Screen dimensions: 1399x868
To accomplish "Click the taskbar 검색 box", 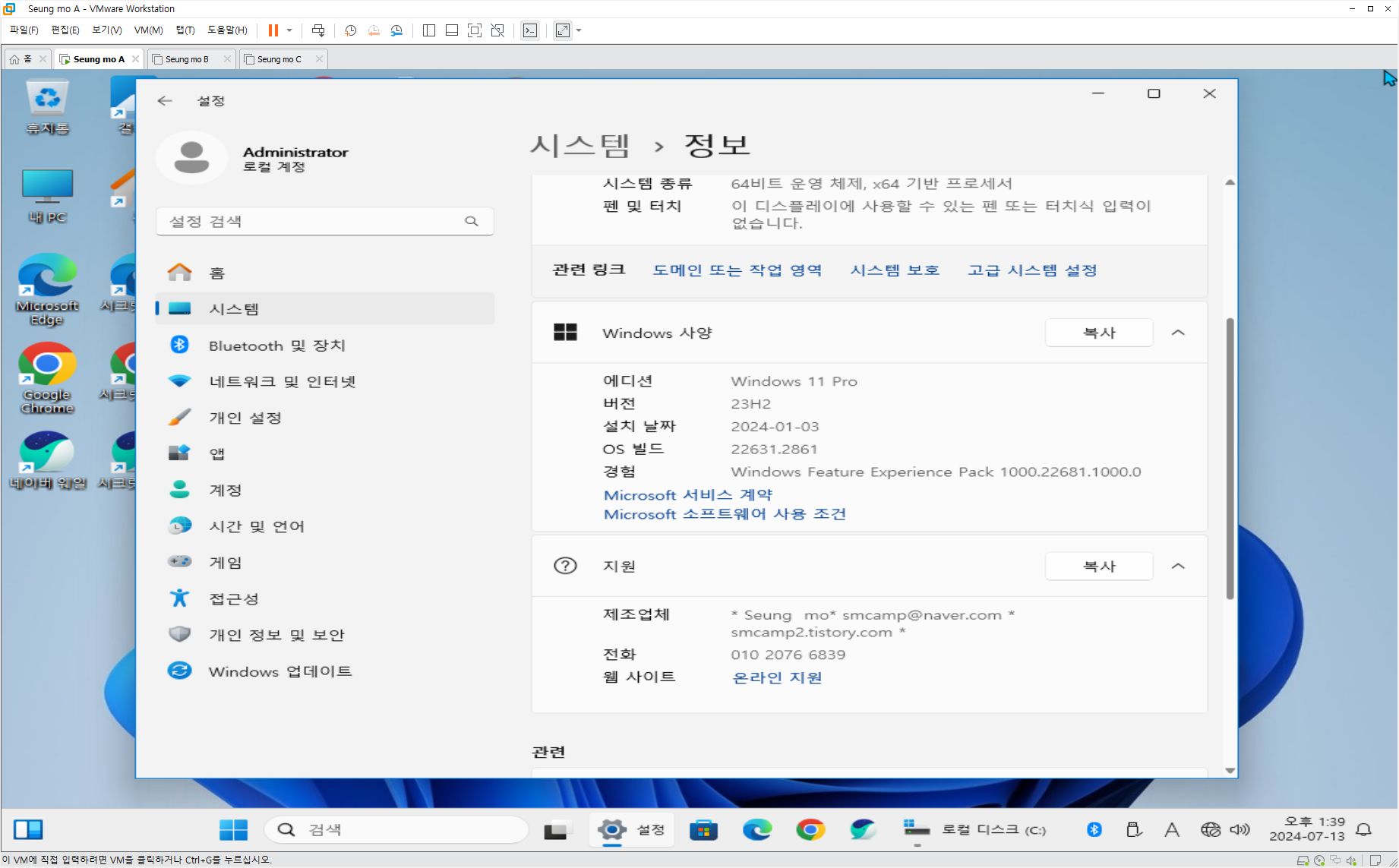I will click(x=396, y=830).
